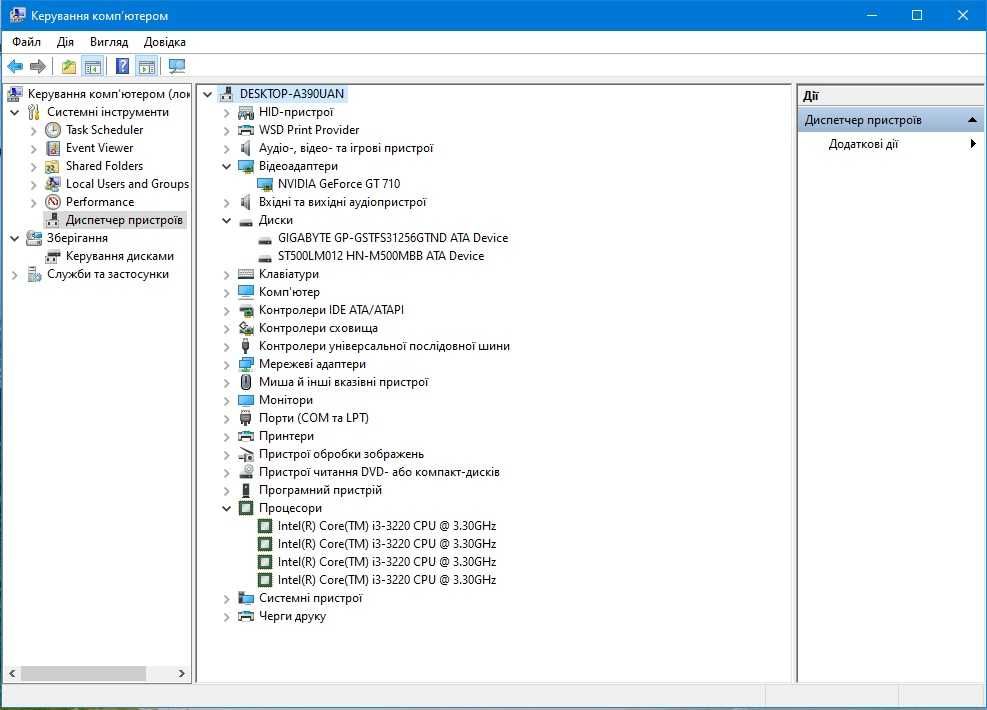Expand the Мережеві адаптери category

pos(227,364)
